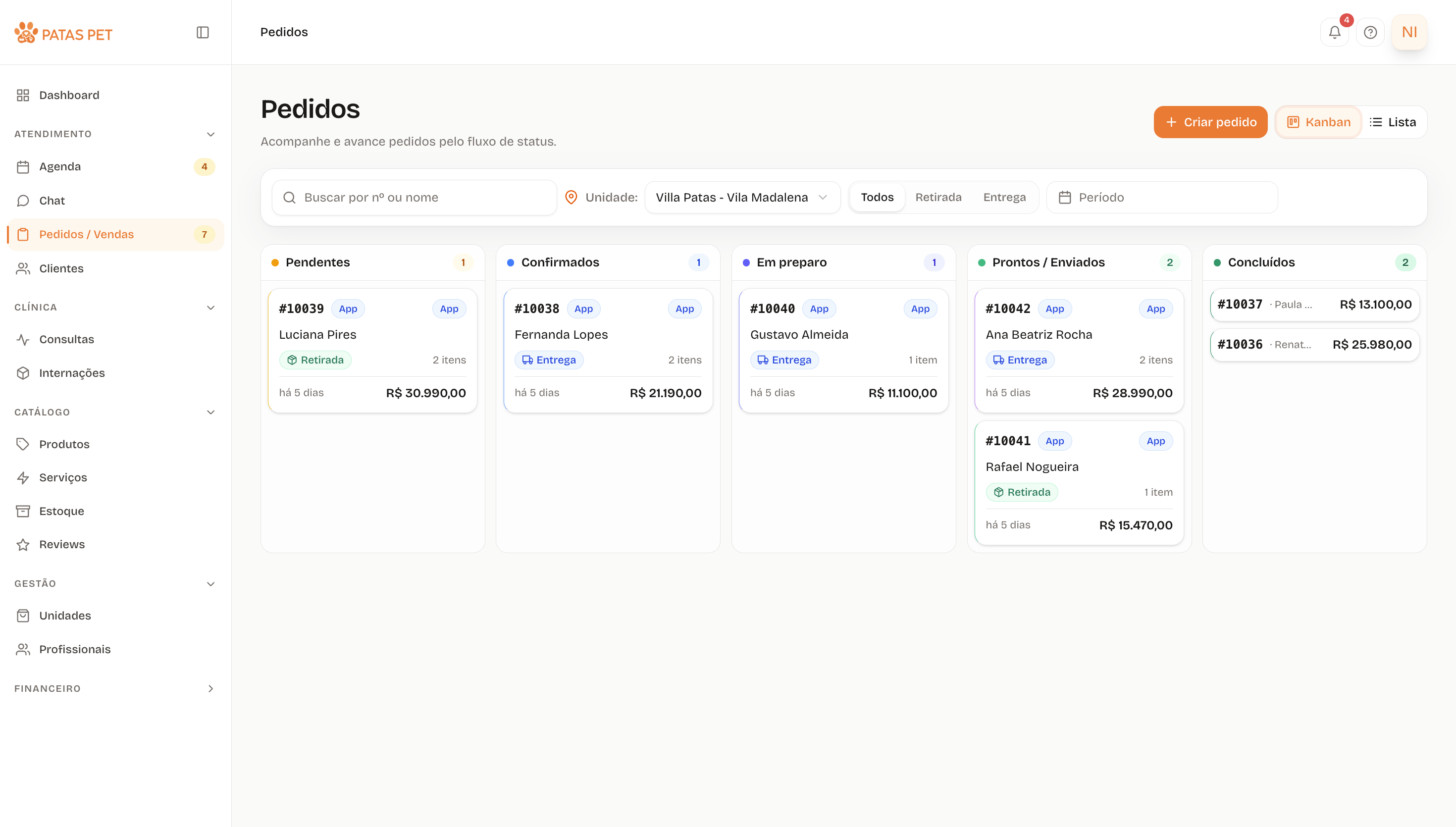Image resolution: width=1456 pixels, height=827 pixels.
Task: Click the Pedidos / Vendas clipboard icon
Action: [x=23, y=235]
